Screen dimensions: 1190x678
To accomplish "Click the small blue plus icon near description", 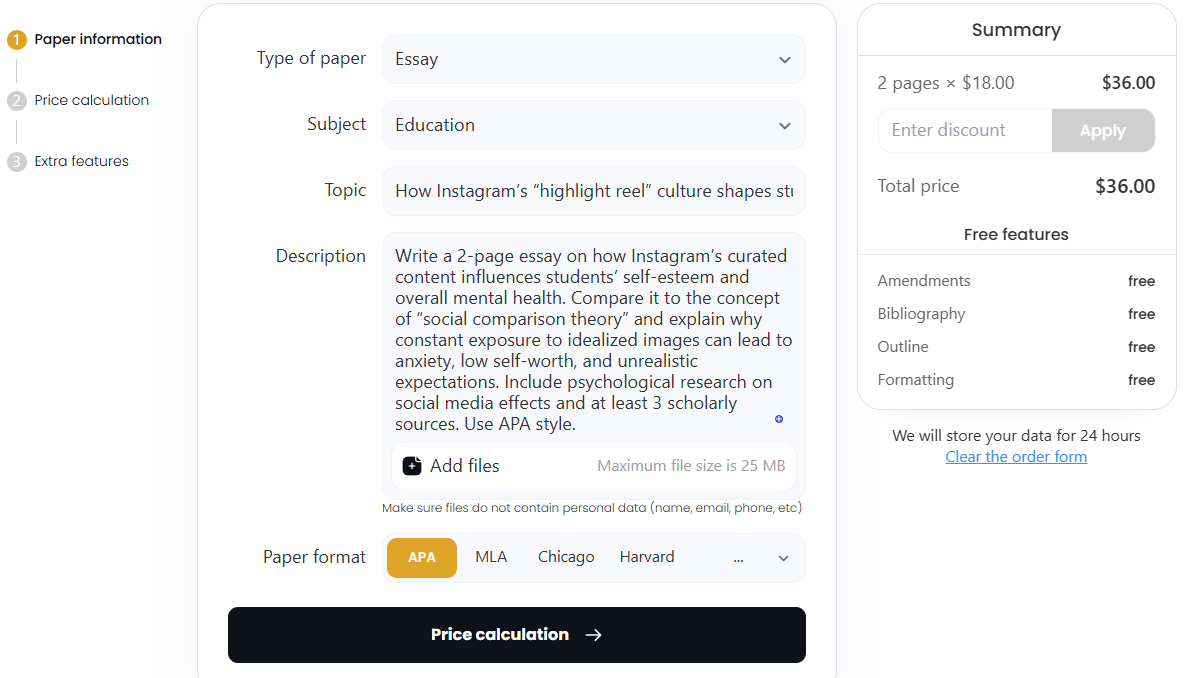I will (x=778, y=419).
